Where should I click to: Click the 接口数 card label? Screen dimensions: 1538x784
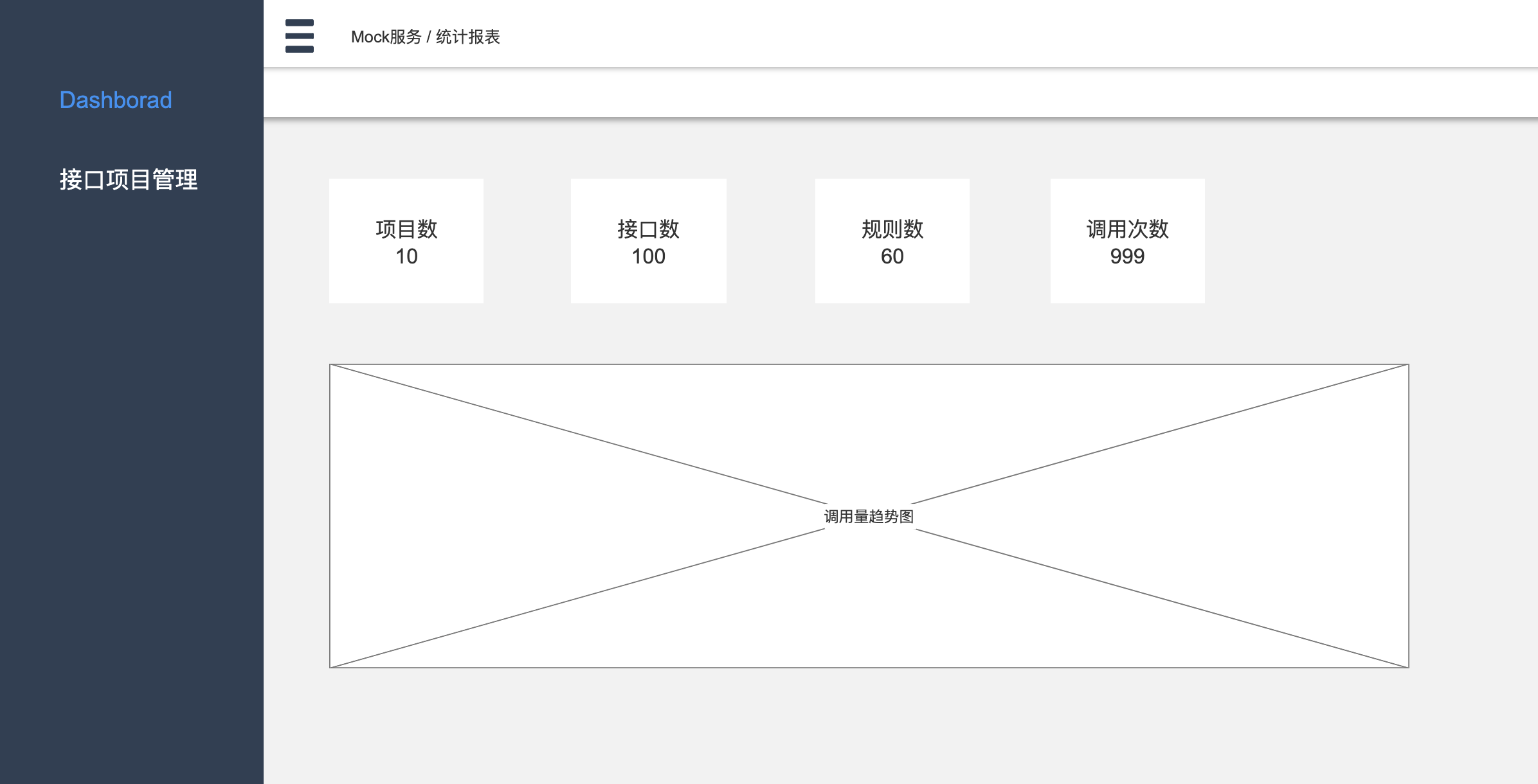[648, 229]
